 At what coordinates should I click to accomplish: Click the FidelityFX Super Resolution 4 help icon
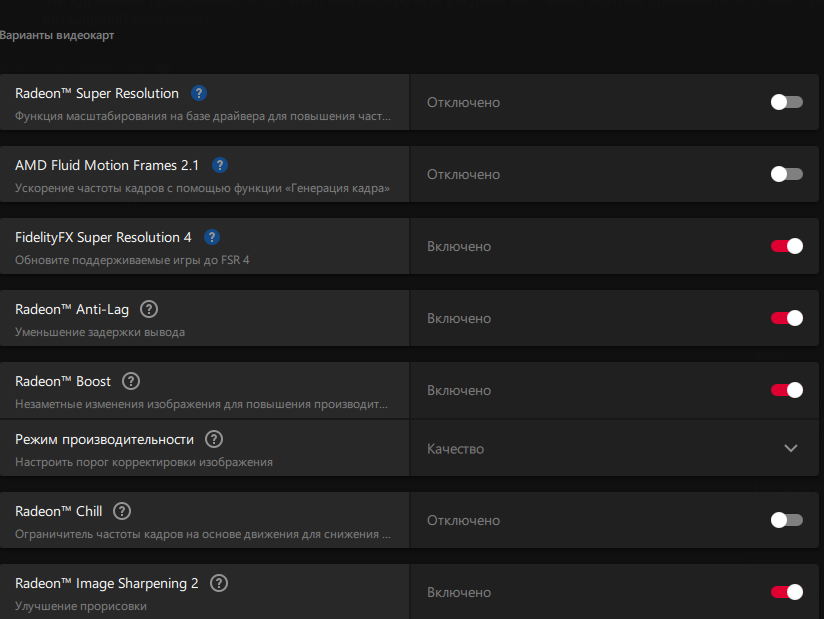(211, 237)
